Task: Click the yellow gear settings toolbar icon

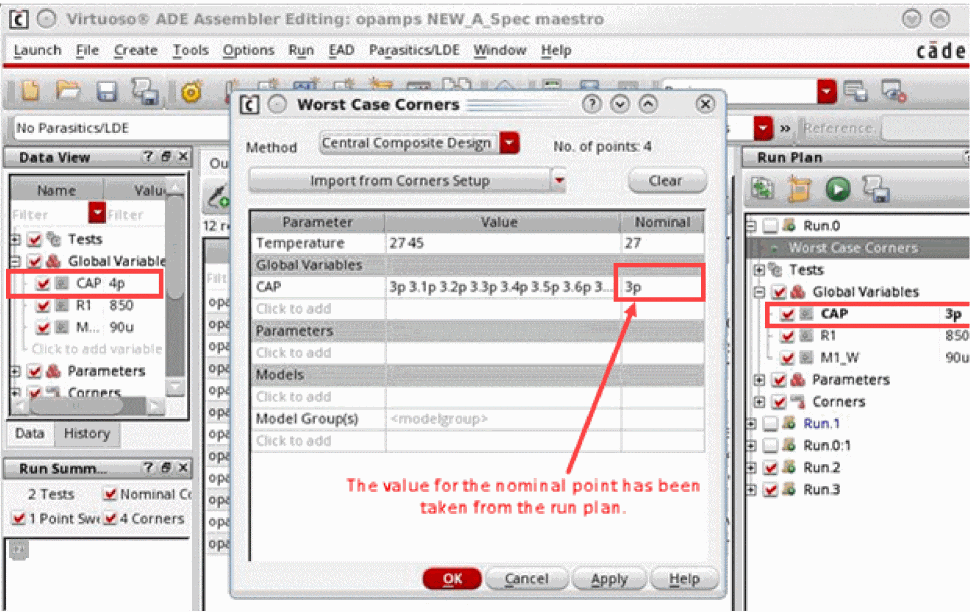Action: pyautogui.click(x=191, y=92)
